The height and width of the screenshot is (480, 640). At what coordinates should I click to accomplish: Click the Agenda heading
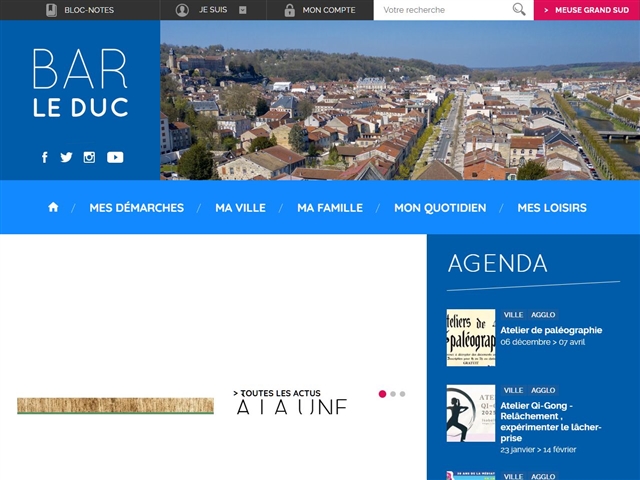[x=497, y=263]
